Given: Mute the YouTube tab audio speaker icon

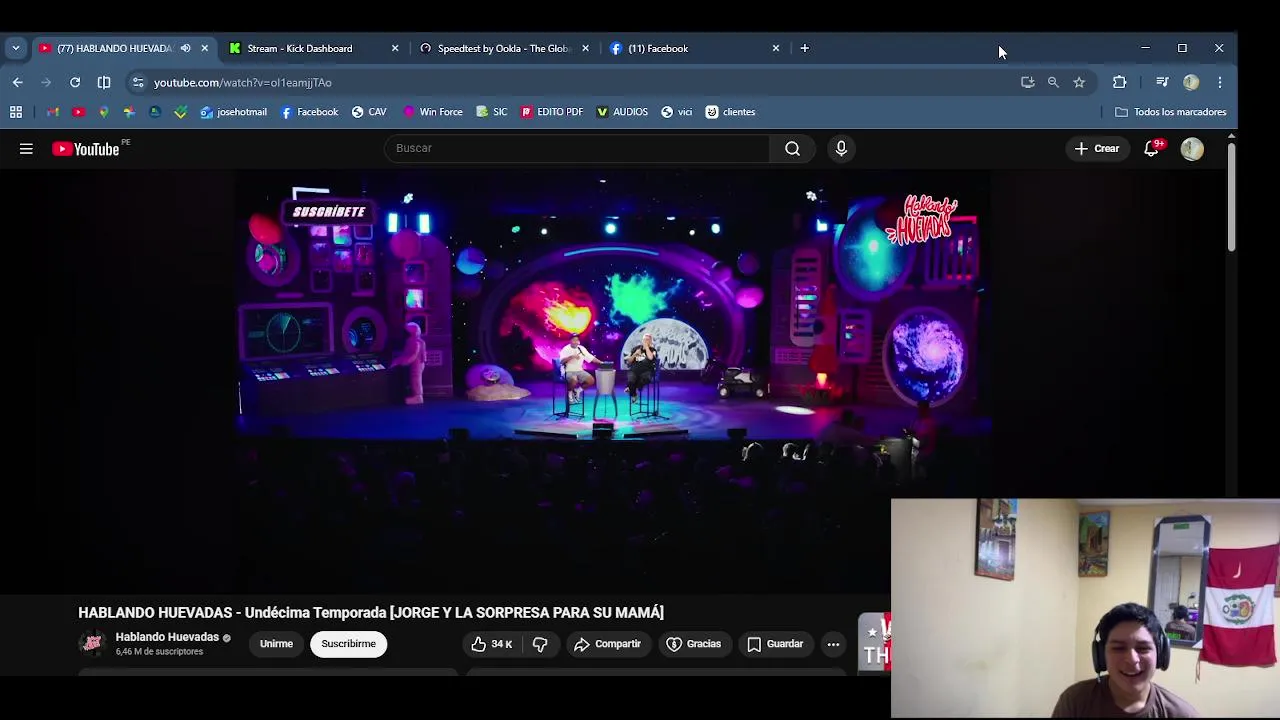Looking at the screenshot, I should click(x=185, y=48).
